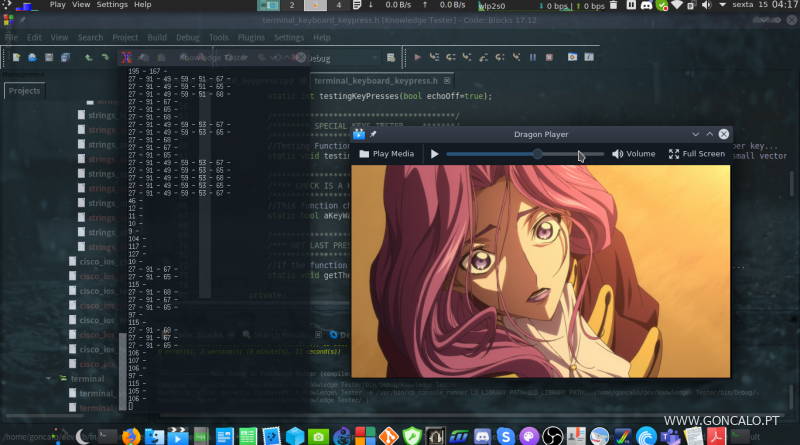Click the Dragon Player seek slider handle
Screen dimensions: 800x445
coord(537,154)
